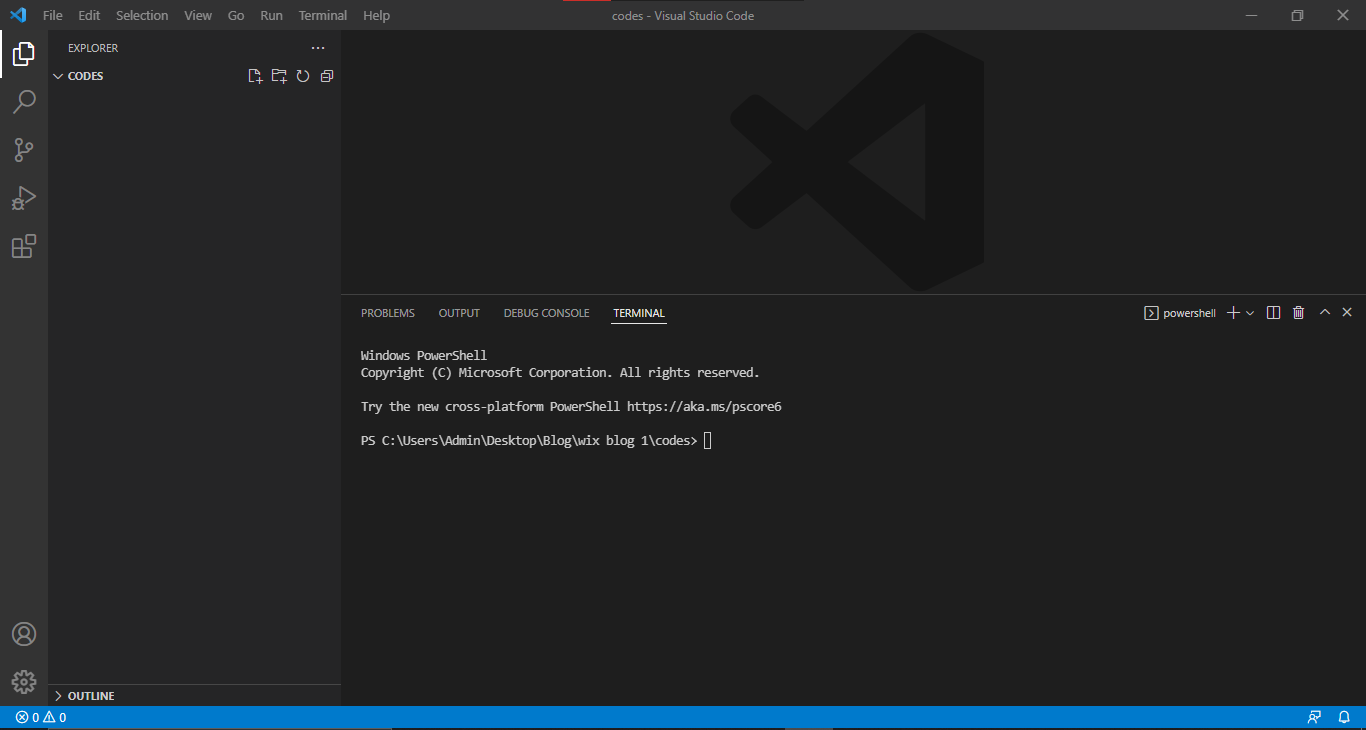
Task: Click the feedback icon in status bar
Action: [x=1314, y=717]
